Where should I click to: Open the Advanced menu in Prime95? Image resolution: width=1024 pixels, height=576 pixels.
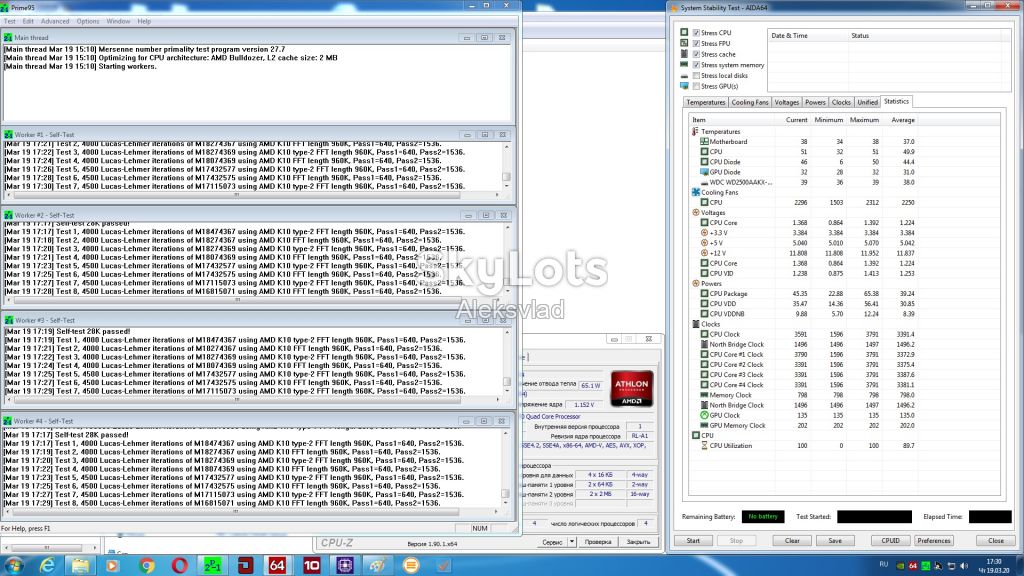click(x=55, y=21)
